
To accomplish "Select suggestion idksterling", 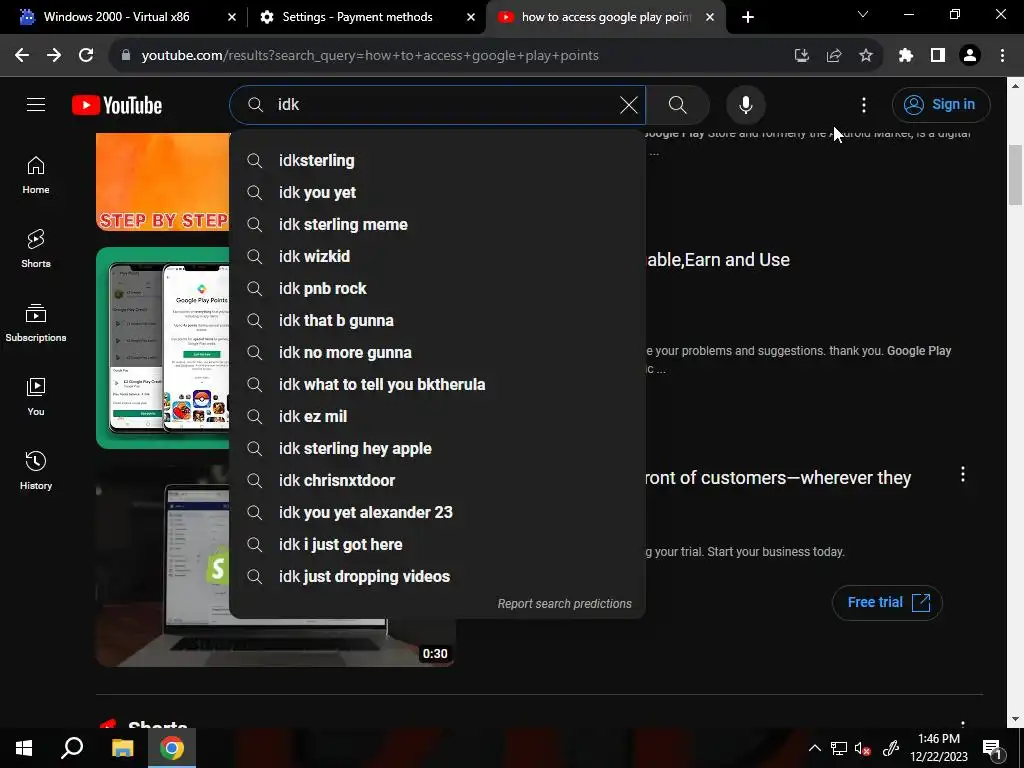I will [438, 161].
